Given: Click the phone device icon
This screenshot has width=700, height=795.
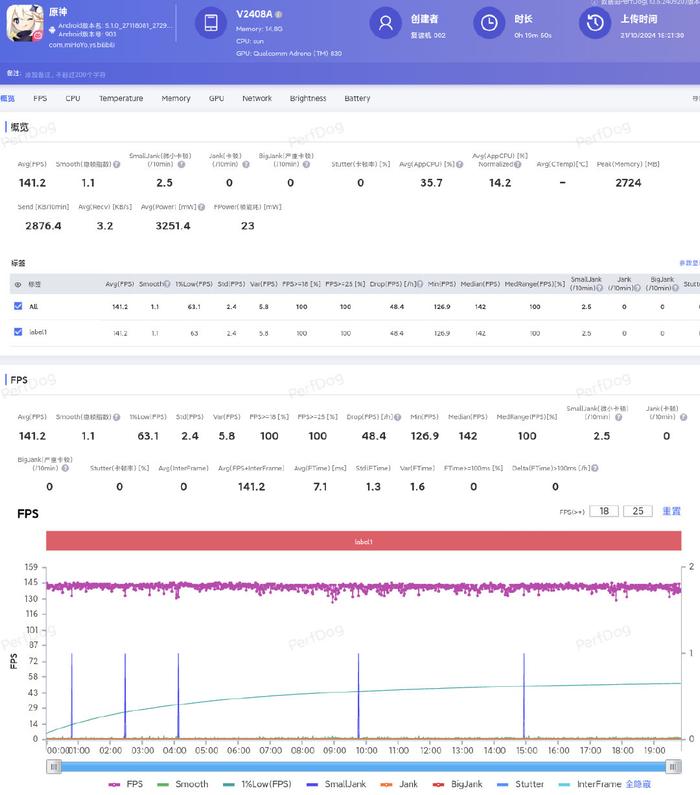Looking at the screenshot, I should click(x=210, y=24).
